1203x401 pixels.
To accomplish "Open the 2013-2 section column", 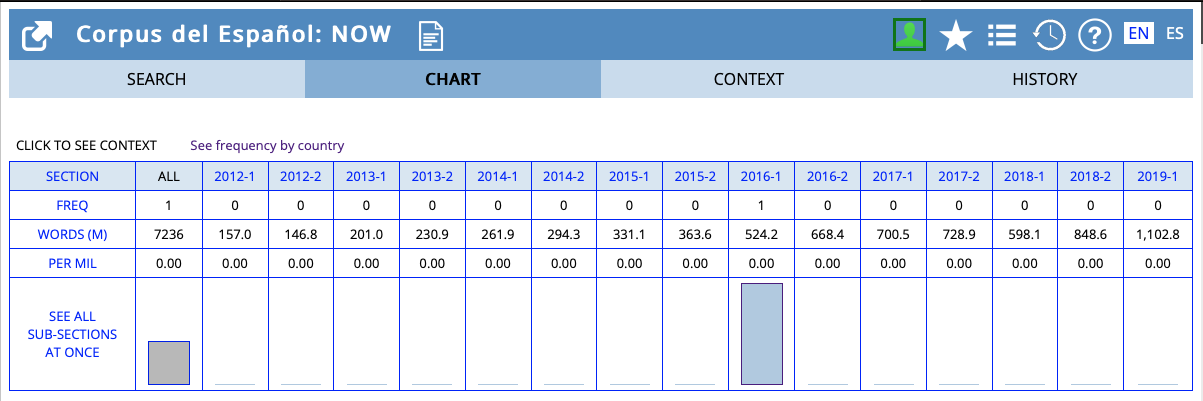I will tap(433, 176).
